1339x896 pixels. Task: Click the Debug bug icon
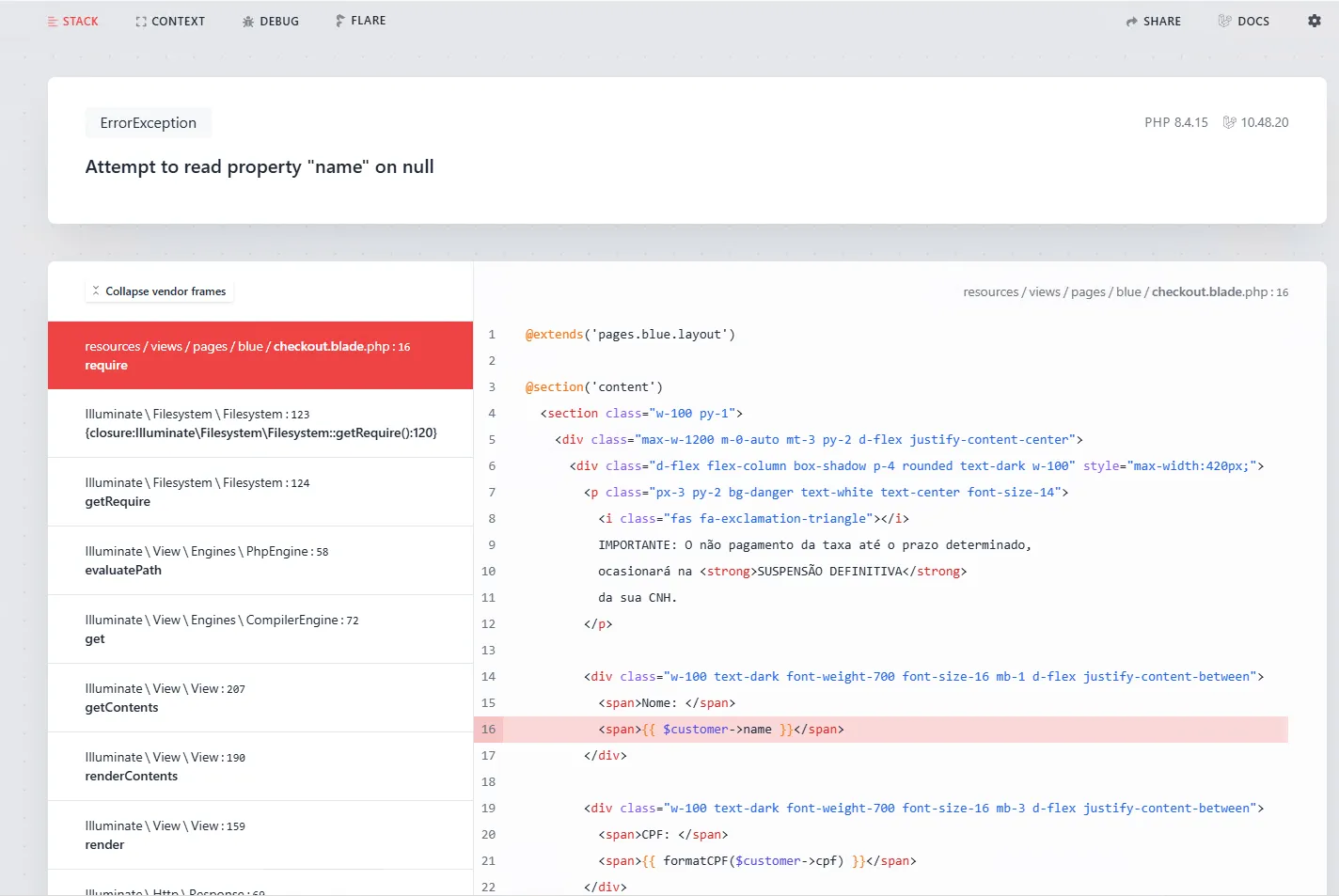[248, 22]
